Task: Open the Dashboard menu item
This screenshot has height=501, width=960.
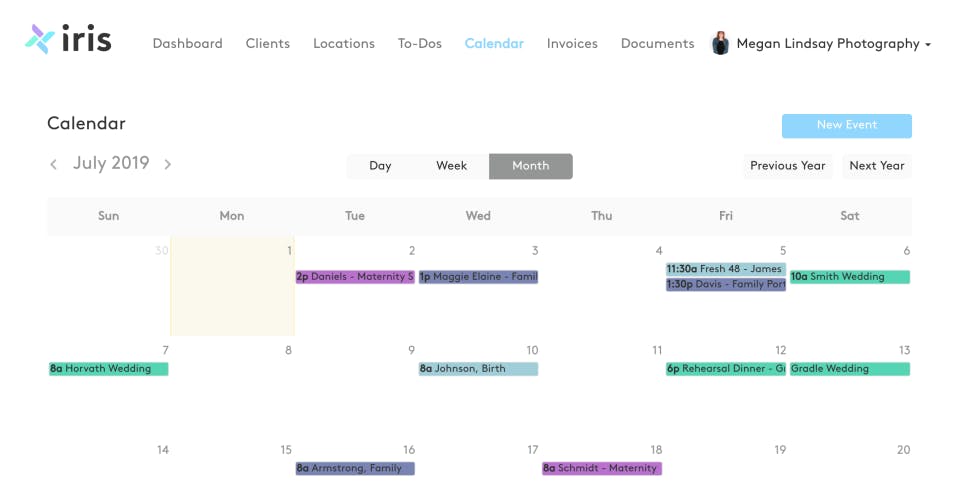Action: coord(187,44)
